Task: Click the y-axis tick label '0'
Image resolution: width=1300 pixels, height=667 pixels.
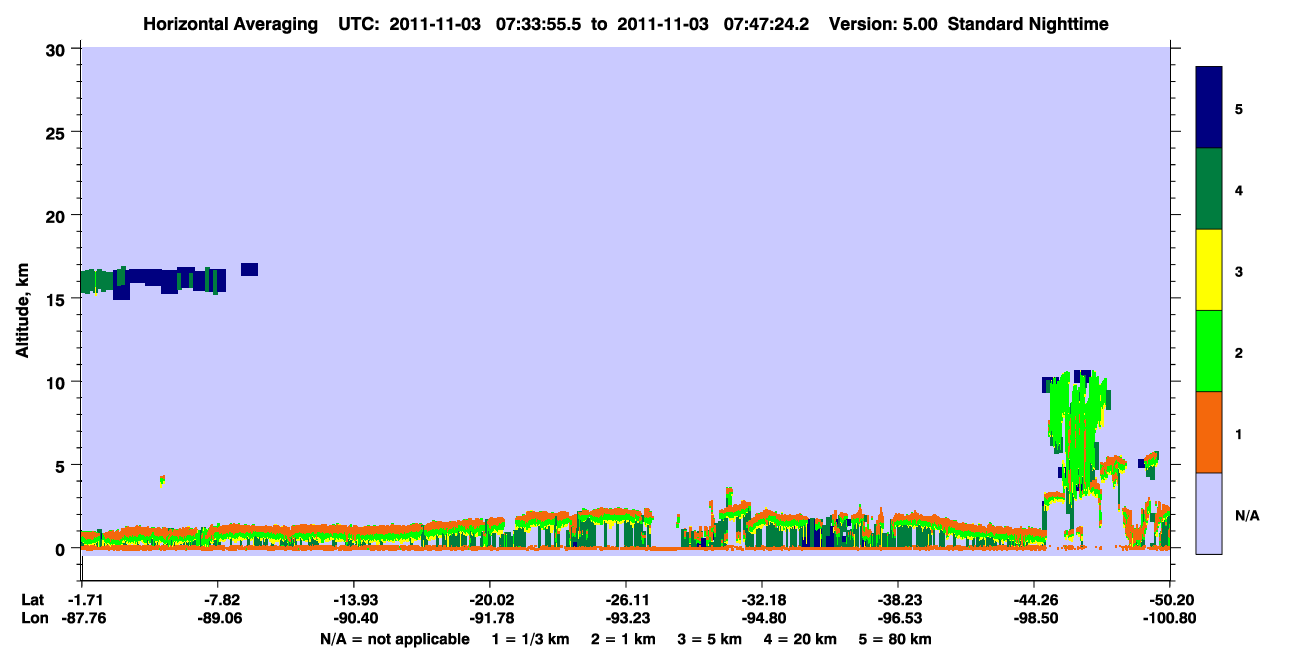Action: coord(62,548)
